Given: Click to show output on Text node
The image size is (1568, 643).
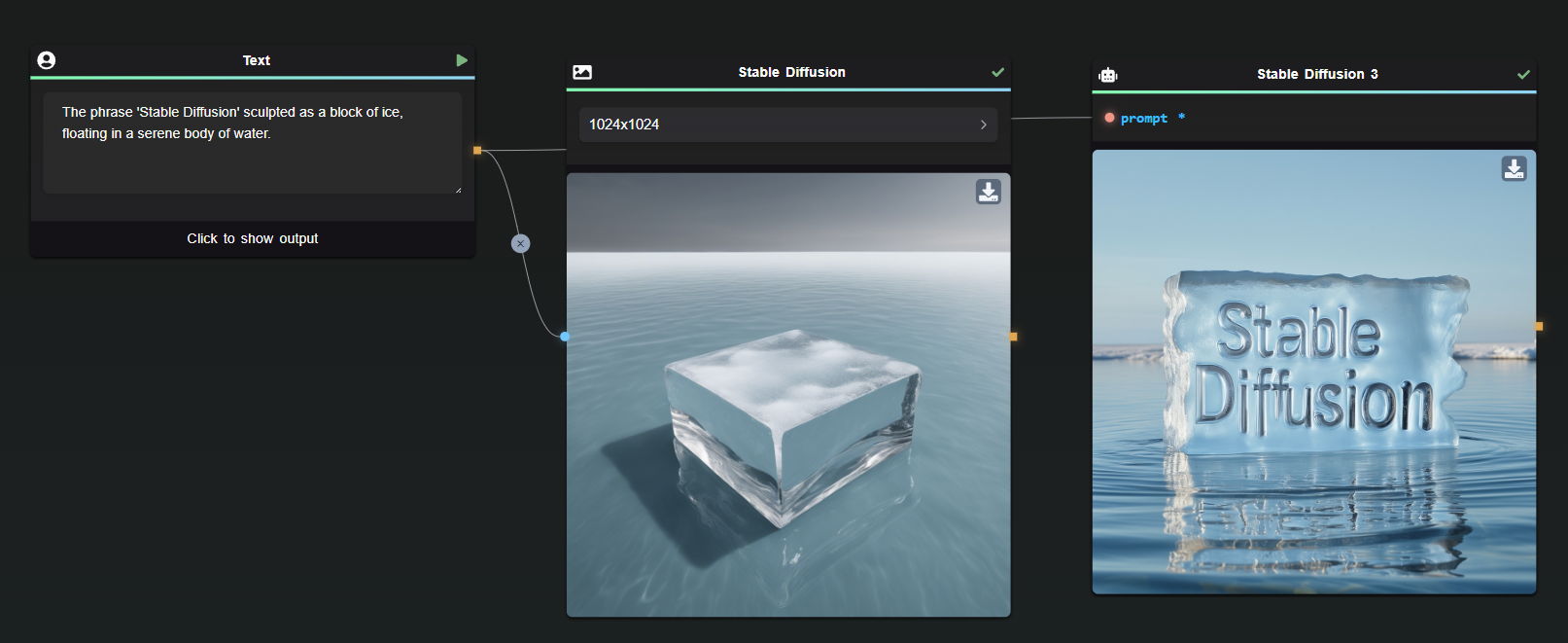Looking at the screenshot, I should (x=253, y=238).
